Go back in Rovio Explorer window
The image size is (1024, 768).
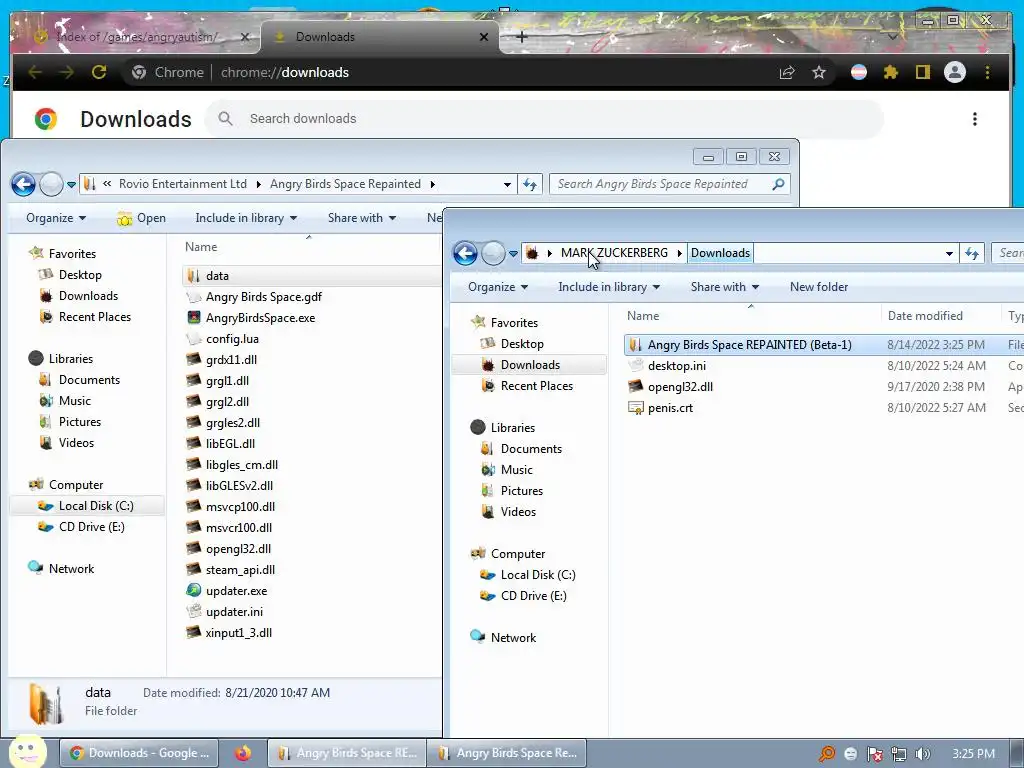click(x=24, y=184)
